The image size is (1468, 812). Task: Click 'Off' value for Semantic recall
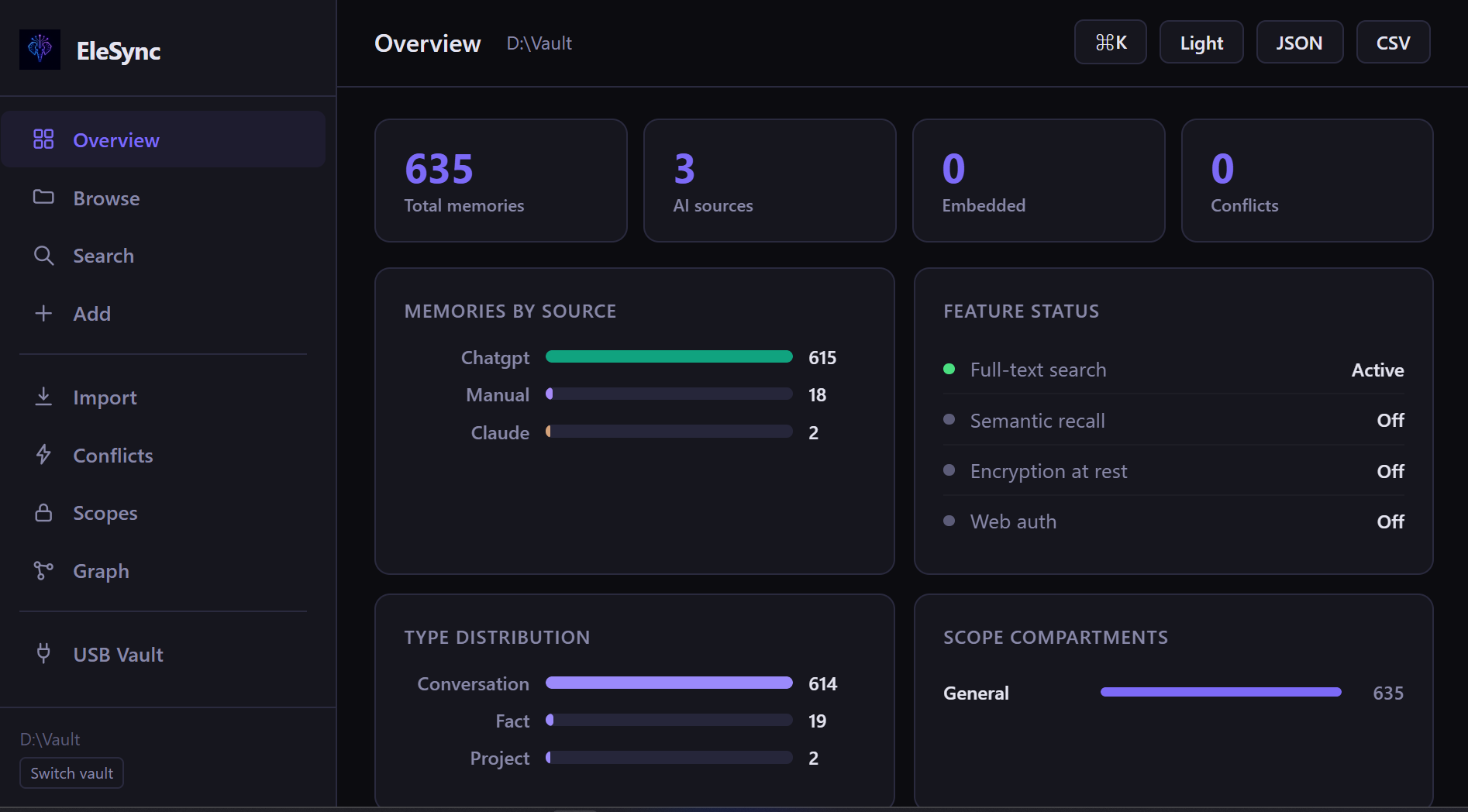[1390, 420]
